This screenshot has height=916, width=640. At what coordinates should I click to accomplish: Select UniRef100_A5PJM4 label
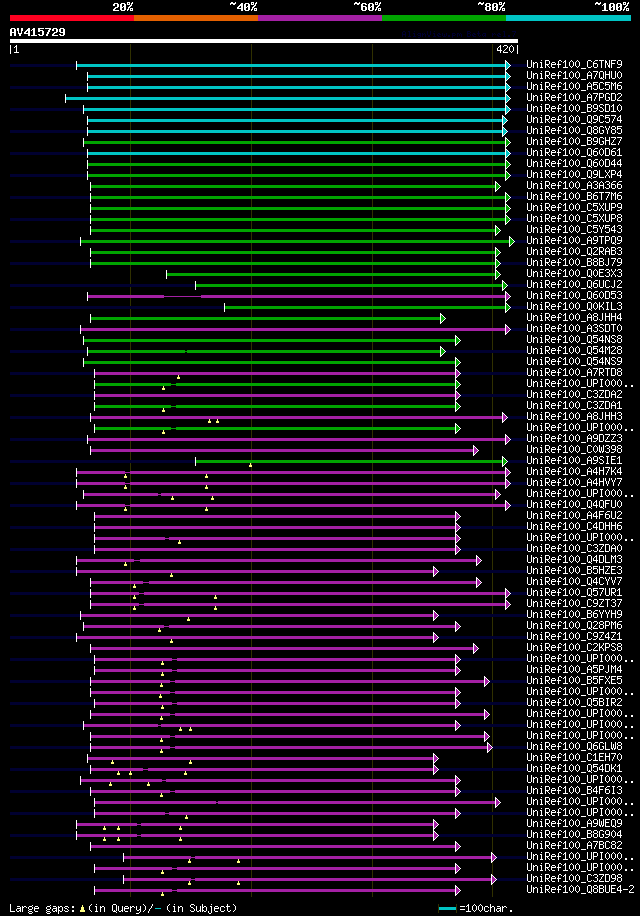(575, 669)
